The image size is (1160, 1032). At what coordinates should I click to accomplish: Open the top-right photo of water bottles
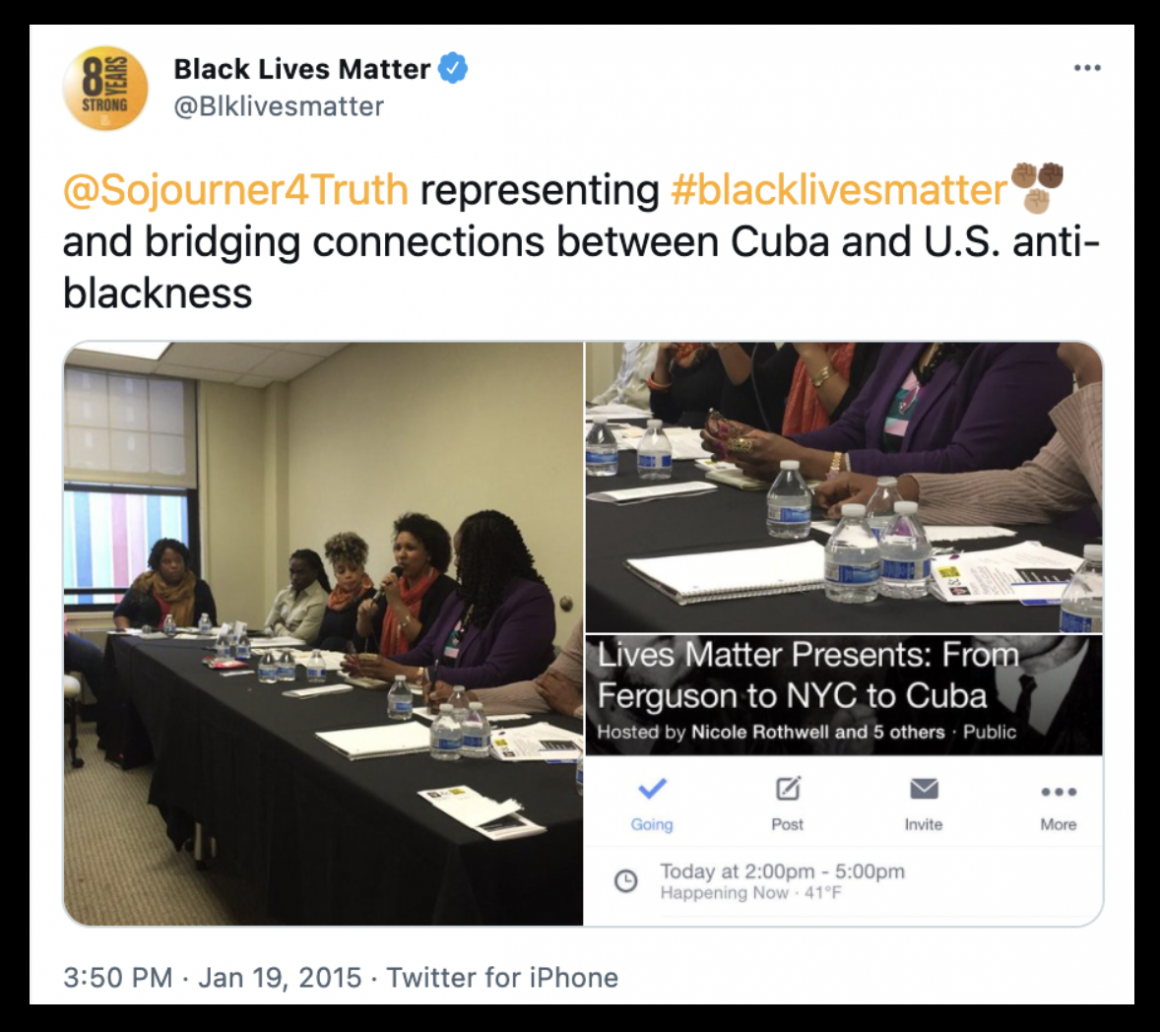tap(844, 487)
